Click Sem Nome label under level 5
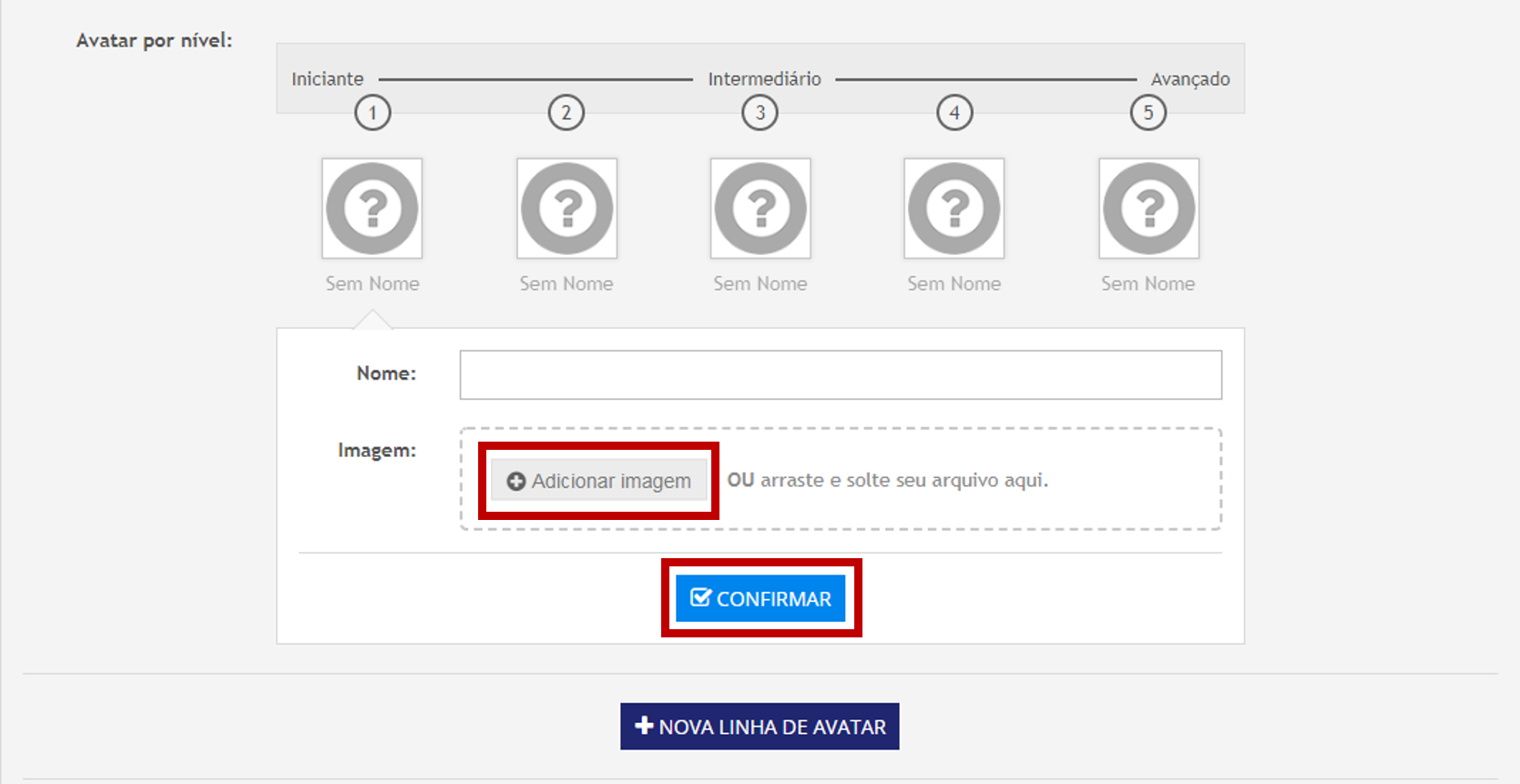The height and width of the screenshot is (784, 1520). tap(1148, 284)
